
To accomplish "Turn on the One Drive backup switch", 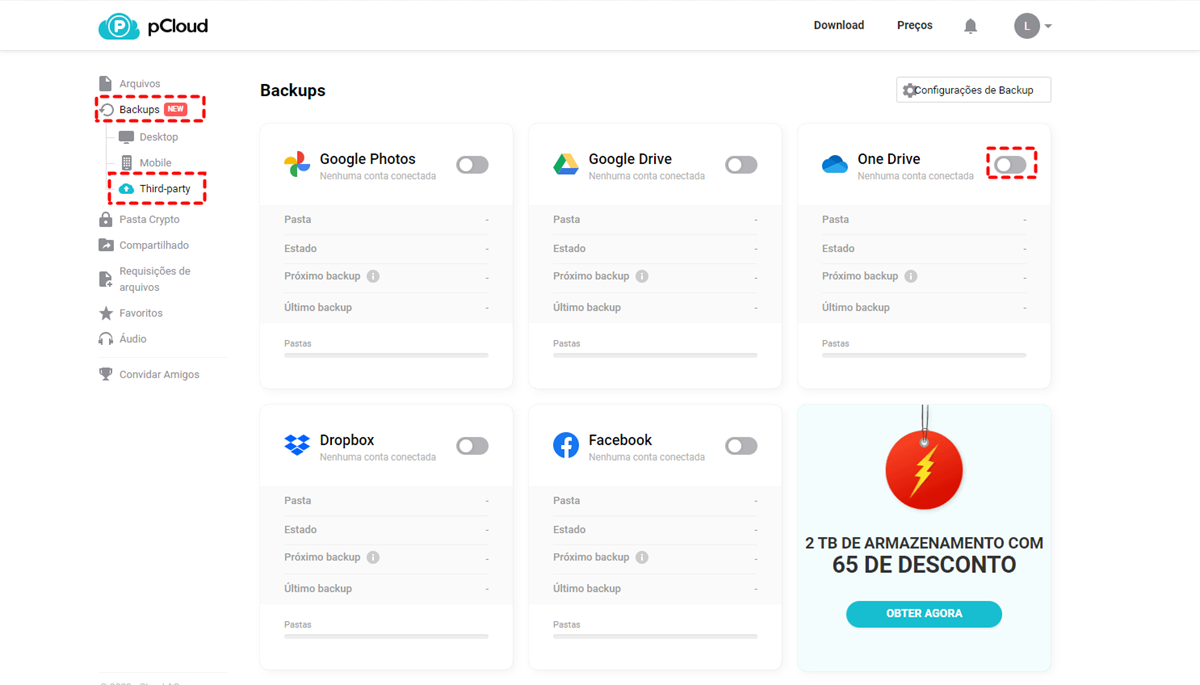I will tap(1010, 165).
